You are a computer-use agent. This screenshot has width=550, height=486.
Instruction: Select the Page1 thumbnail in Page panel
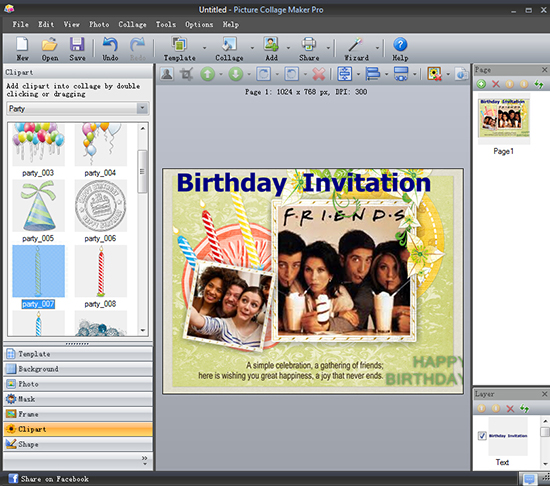[504, 119]
